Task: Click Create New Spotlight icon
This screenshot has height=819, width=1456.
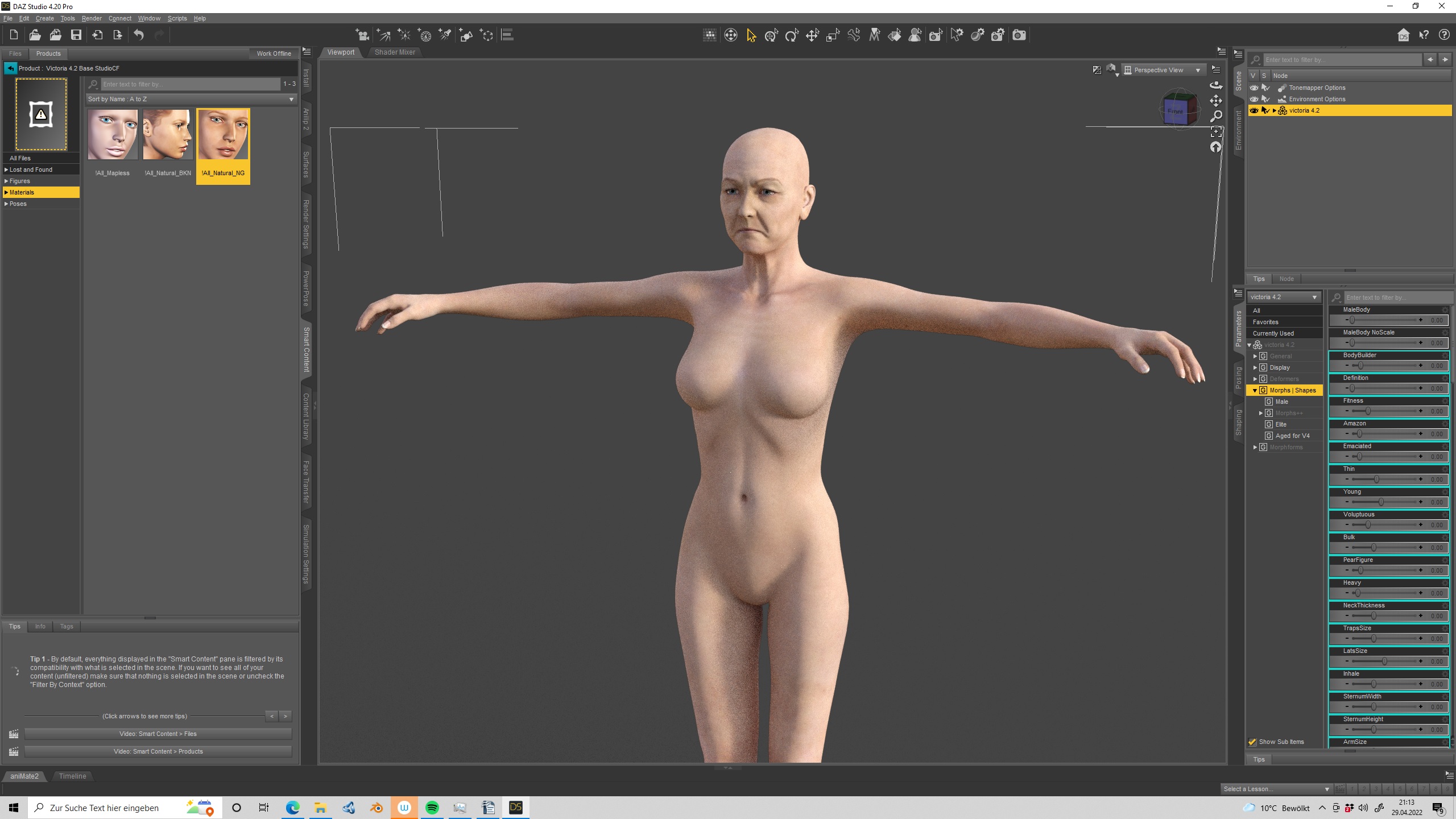Action: point(445,35)
